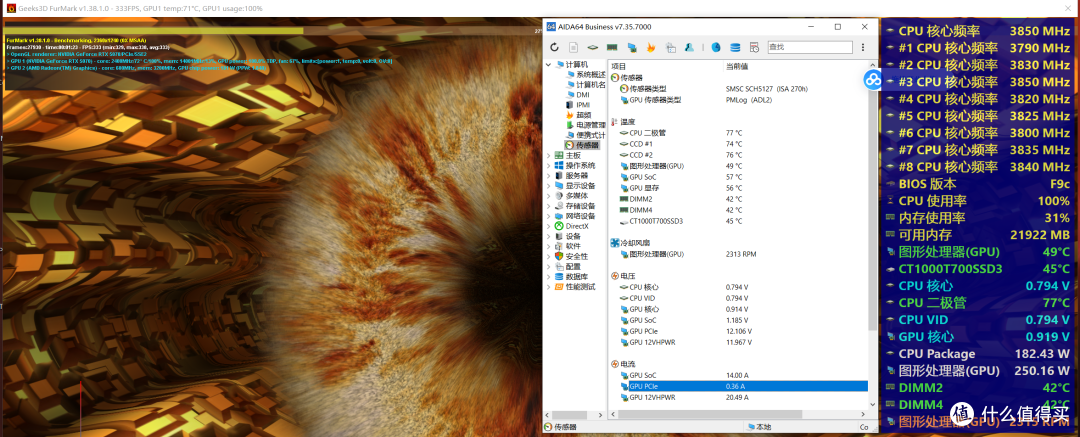The image size is (1080, 437).
Task: Expand the DirectX tree node
Action: coord(549,226)
